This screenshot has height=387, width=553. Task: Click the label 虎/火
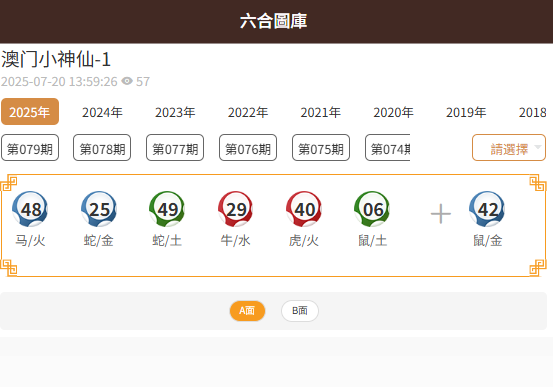(x=304, y=241)
